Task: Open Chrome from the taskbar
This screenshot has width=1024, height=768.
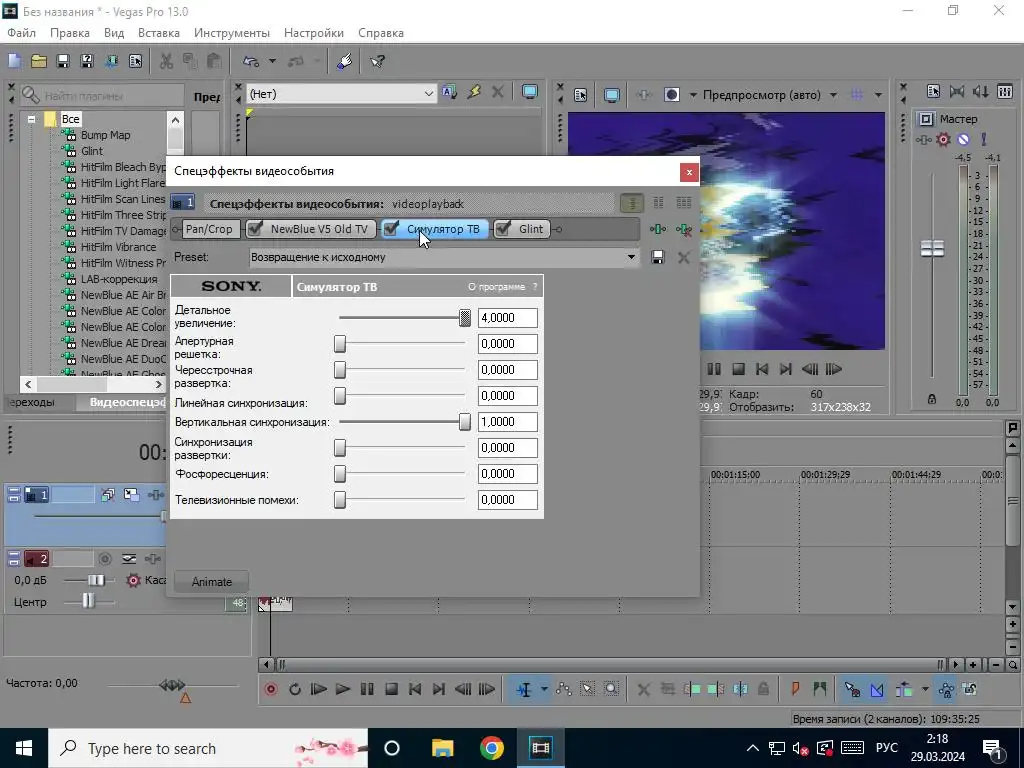Action: click(492, 748)
